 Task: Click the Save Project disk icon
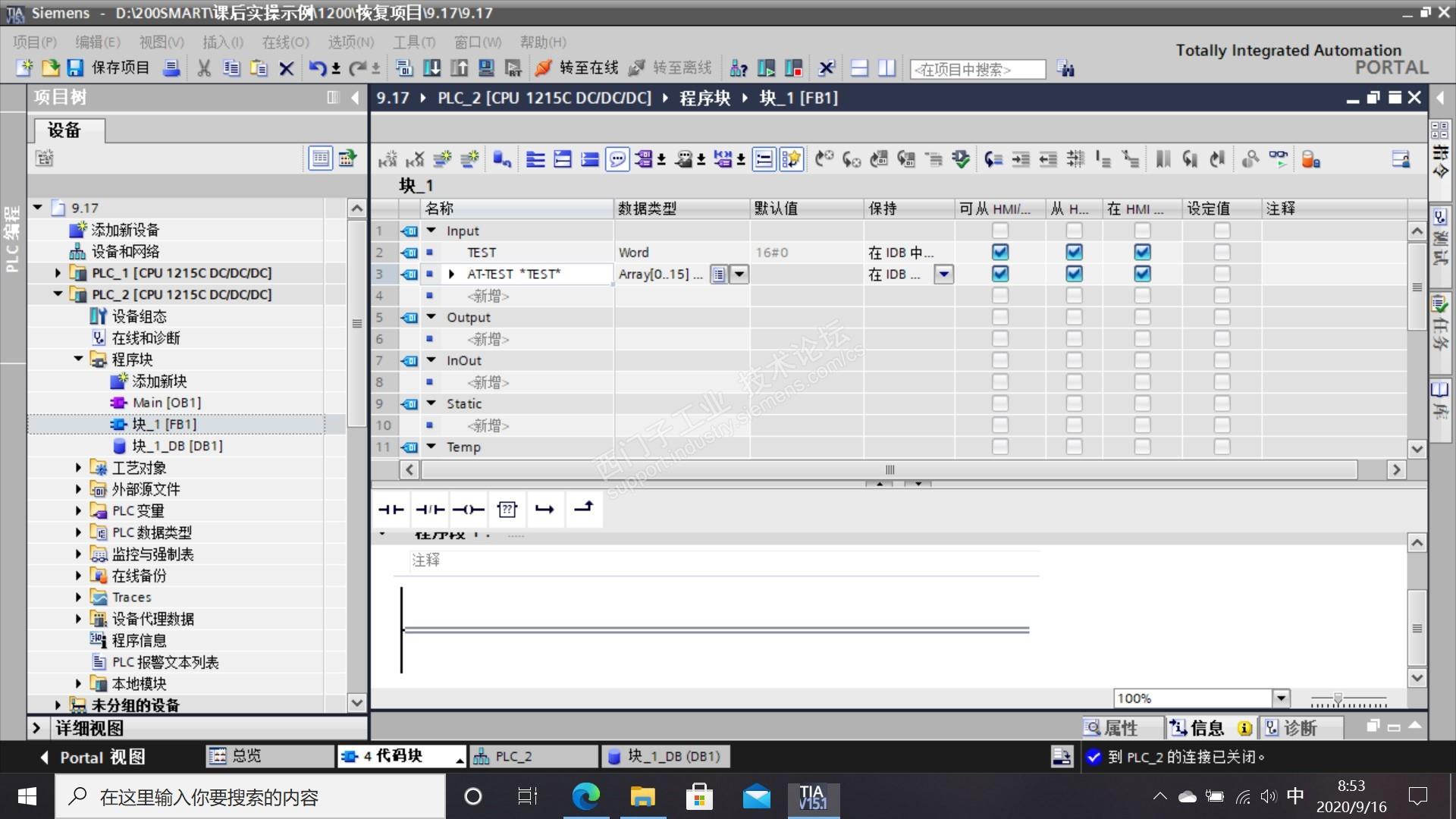75,68
